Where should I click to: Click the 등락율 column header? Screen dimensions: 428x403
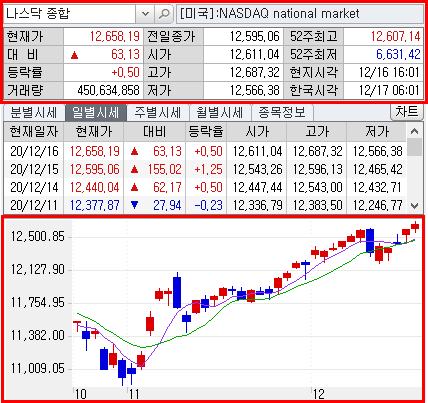point(206,132)
